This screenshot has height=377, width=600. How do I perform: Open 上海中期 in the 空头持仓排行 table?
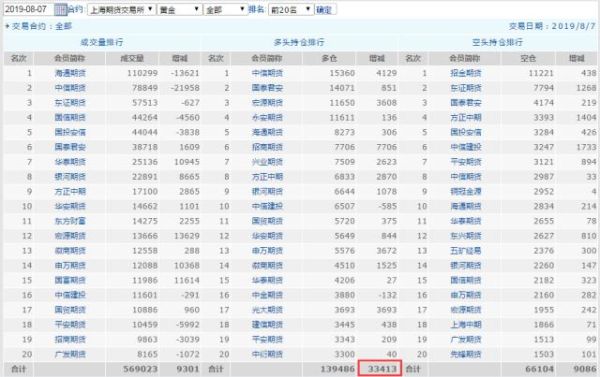pos(466,325)
